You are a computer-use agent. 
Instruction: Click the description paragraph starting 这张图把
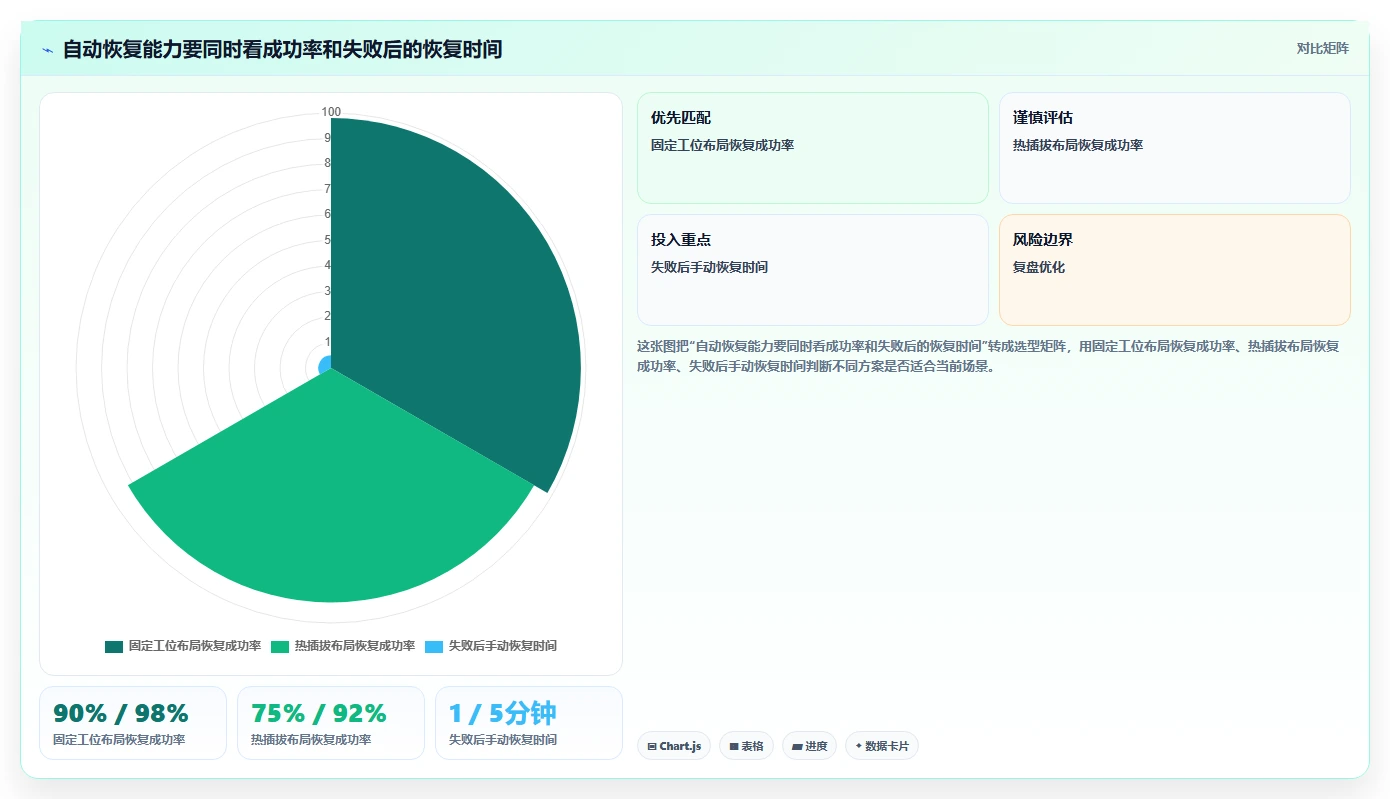(x=989, y=356)
